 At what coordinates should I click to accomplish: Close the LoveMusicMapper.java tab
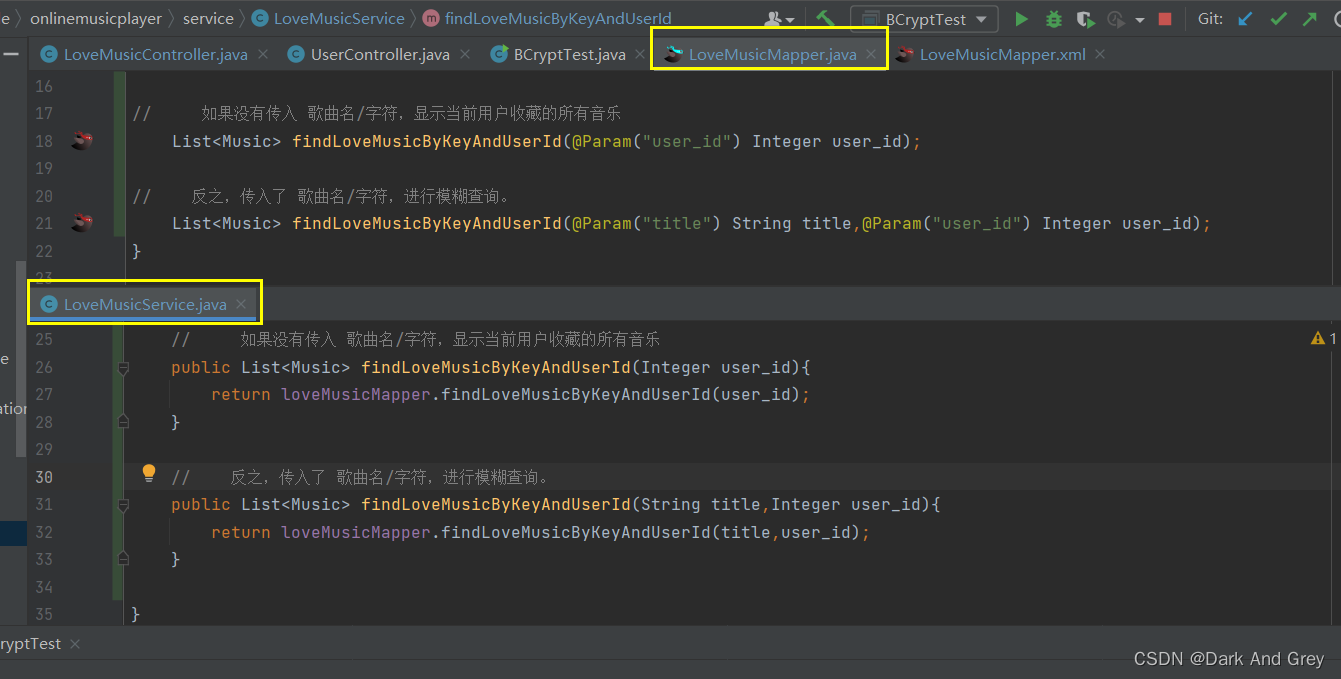[x=872, y=54]
